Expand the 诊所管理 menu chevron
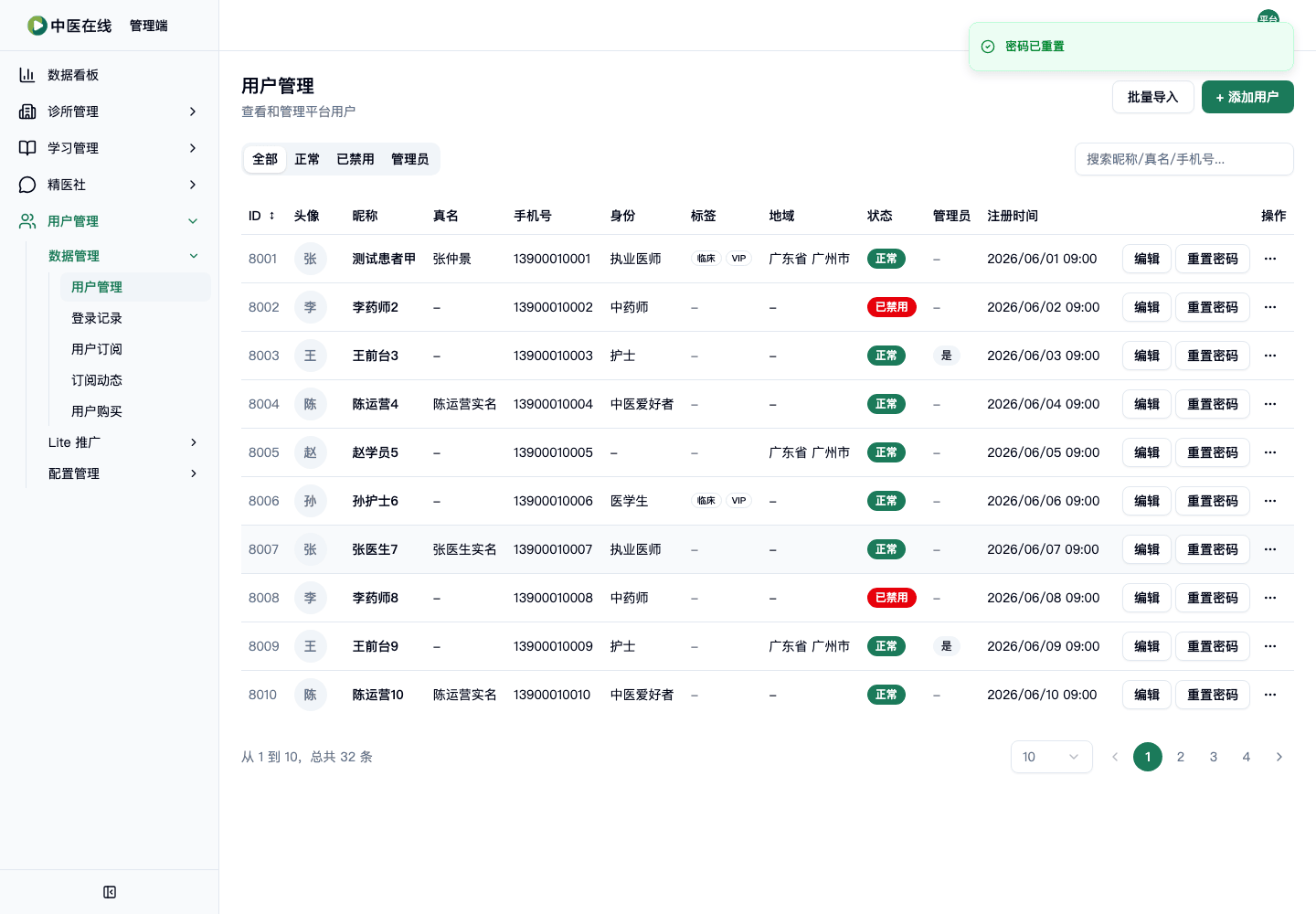 tap(193, 112)
